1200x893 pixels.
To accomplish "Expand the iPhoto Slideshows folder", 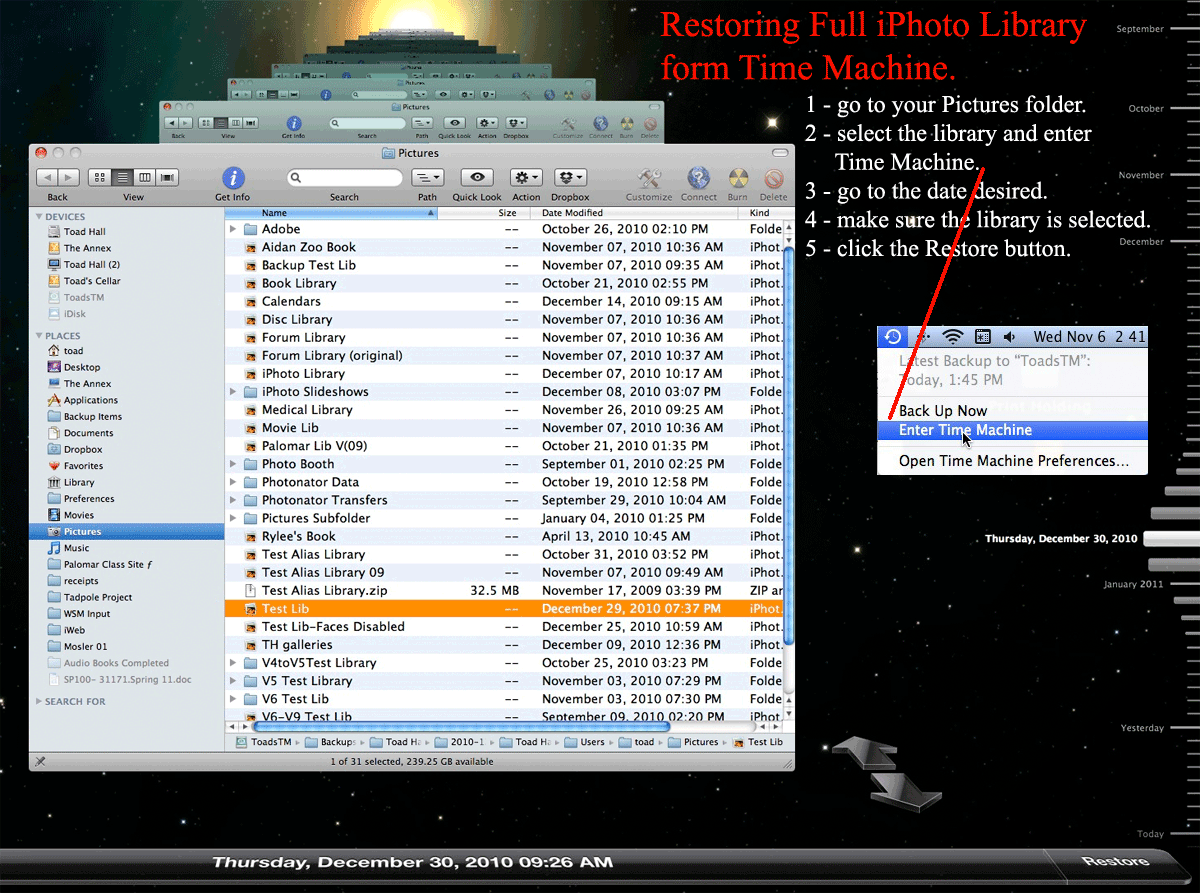I will (x=233, y=391).
